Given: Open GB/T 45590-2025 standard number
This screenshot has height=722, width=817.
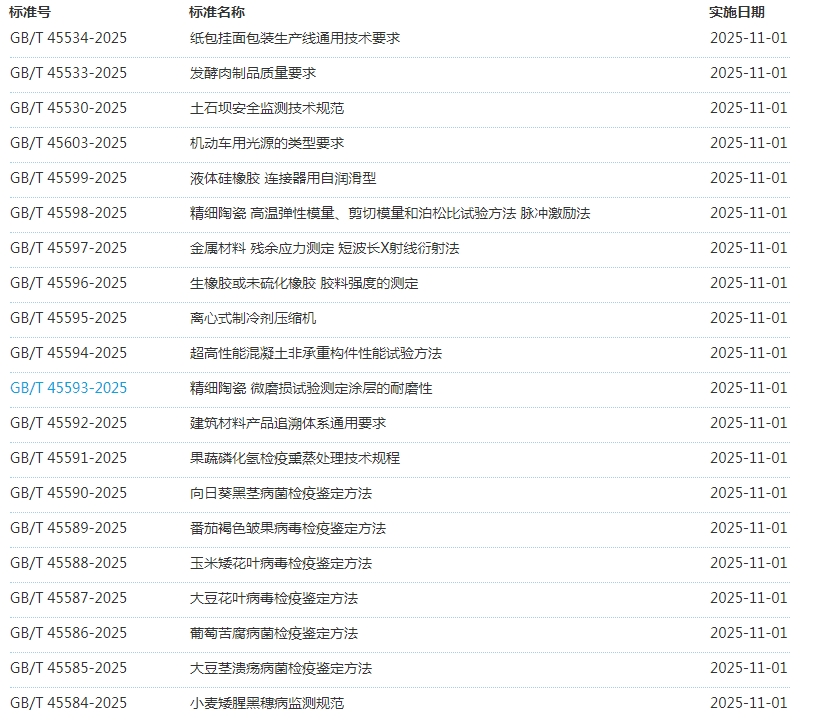Looking at the screenshot, I should (x=68, y=493).
